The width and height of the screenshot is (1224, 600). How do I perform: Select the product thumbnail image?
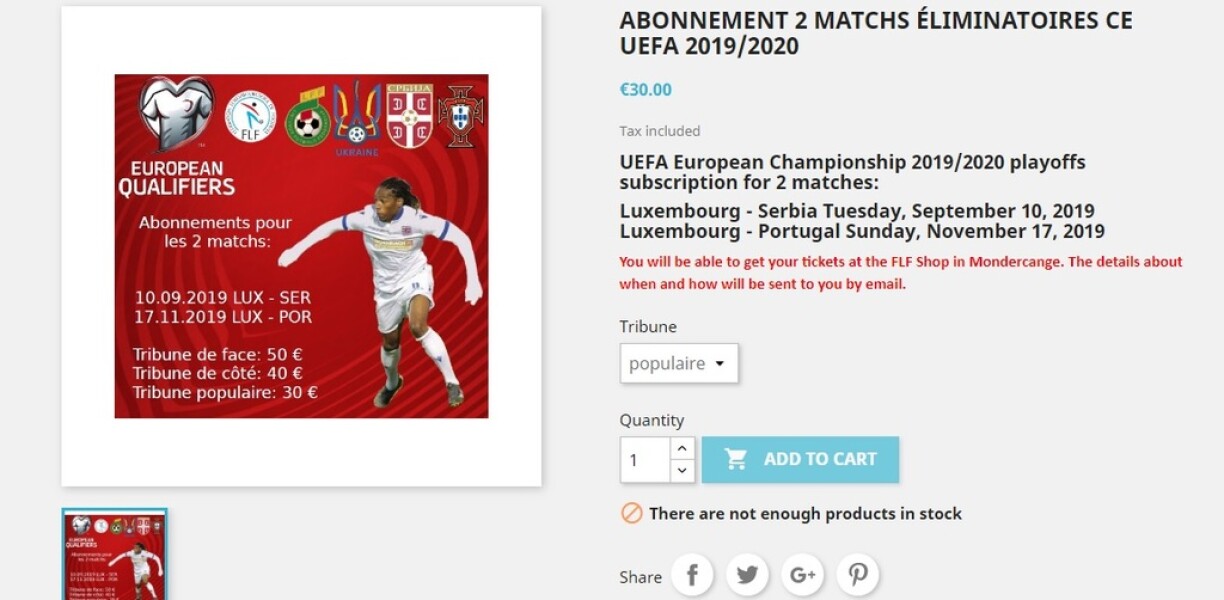click(x=114, y=555)
